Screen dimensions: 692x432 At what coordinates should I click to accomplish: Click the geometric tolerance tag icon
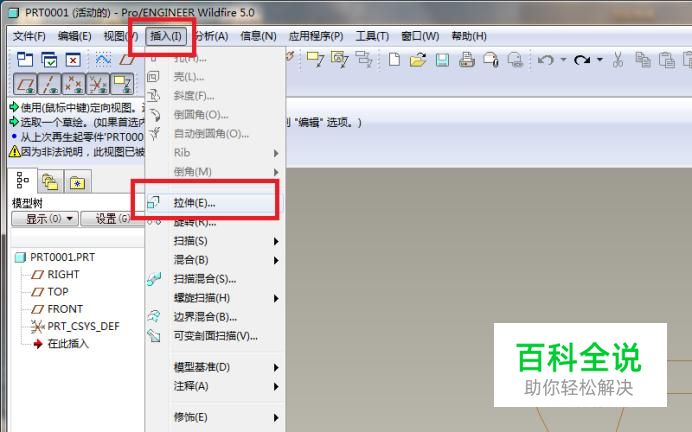[x=340, y=59]
